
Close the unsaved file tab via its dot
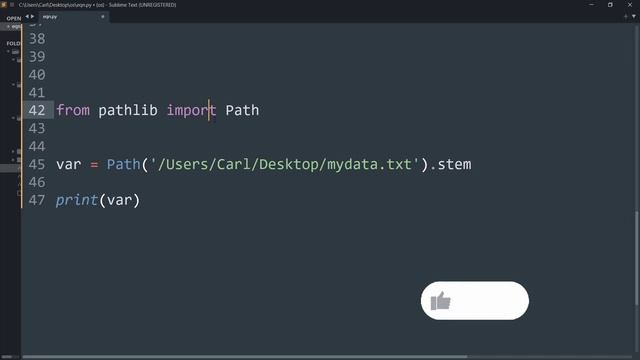[x=102, y=17]
